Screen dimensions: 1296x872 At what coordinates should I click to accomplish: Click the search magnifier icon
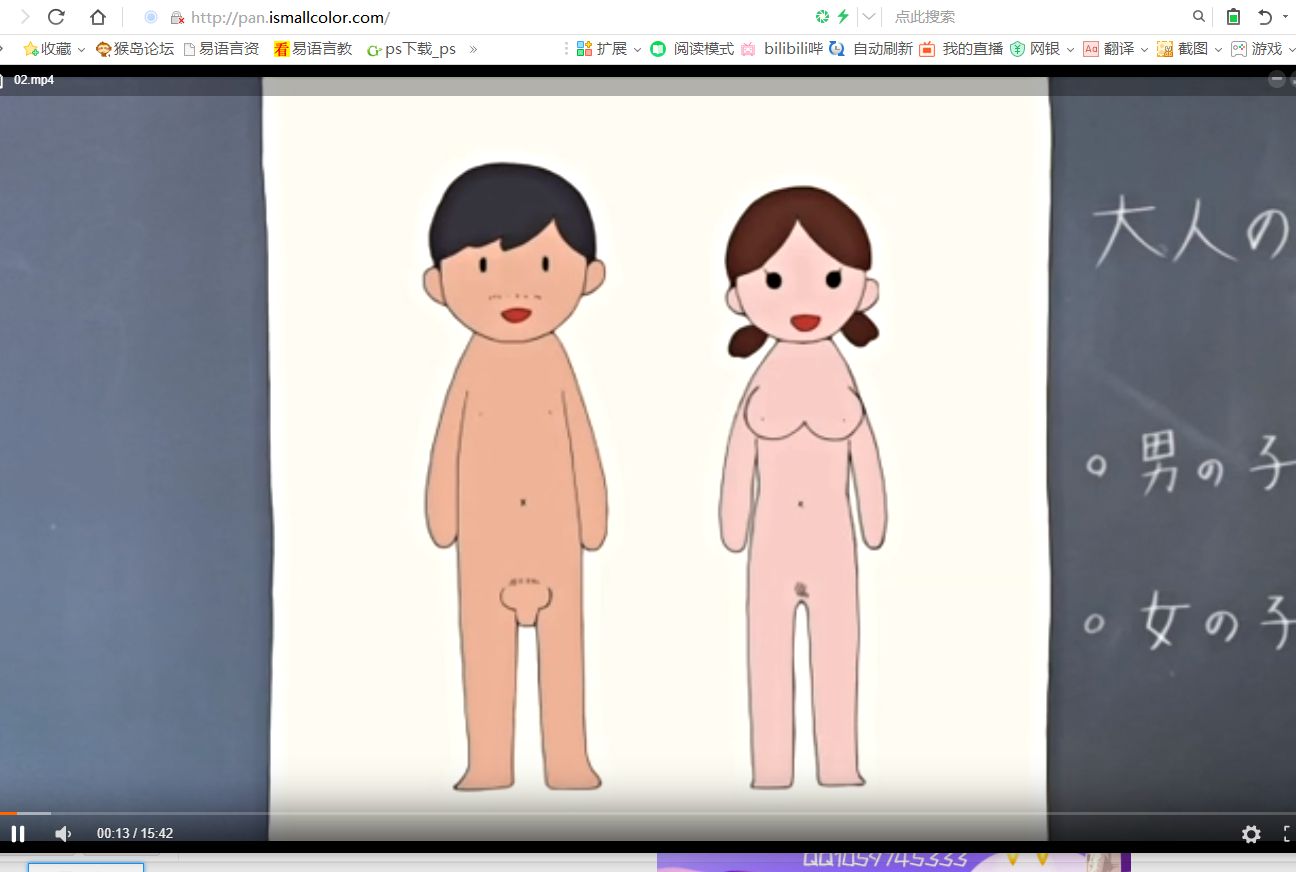(1198, 17)
